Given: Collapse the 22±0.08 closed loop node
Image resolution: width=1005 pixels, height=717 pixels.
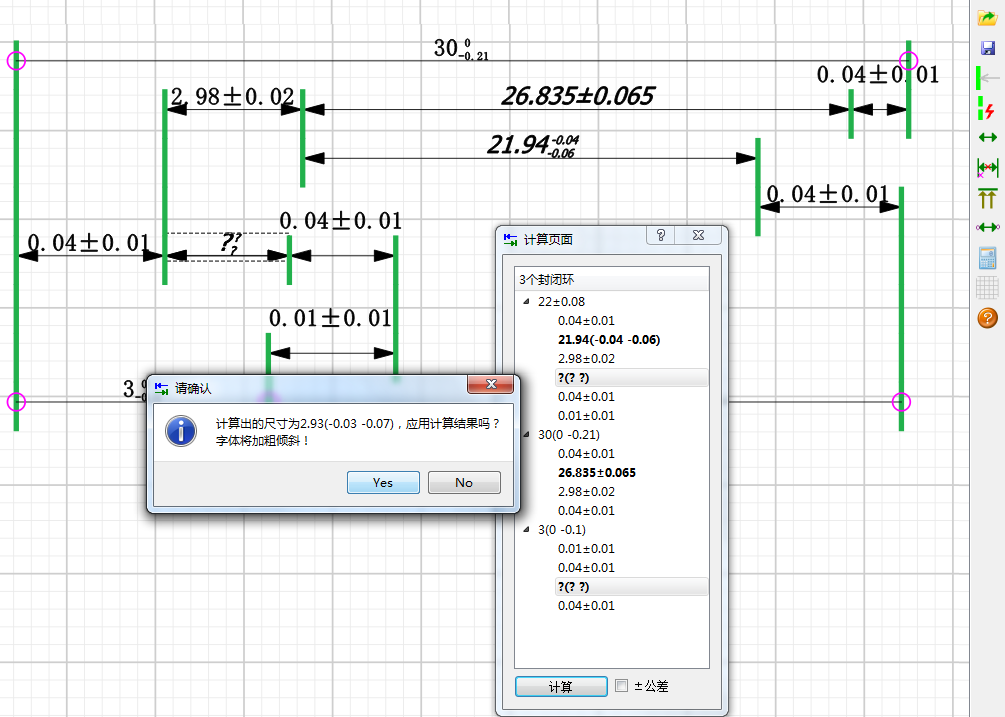Looking at the screenshot, I should click(x=526, y=301).
